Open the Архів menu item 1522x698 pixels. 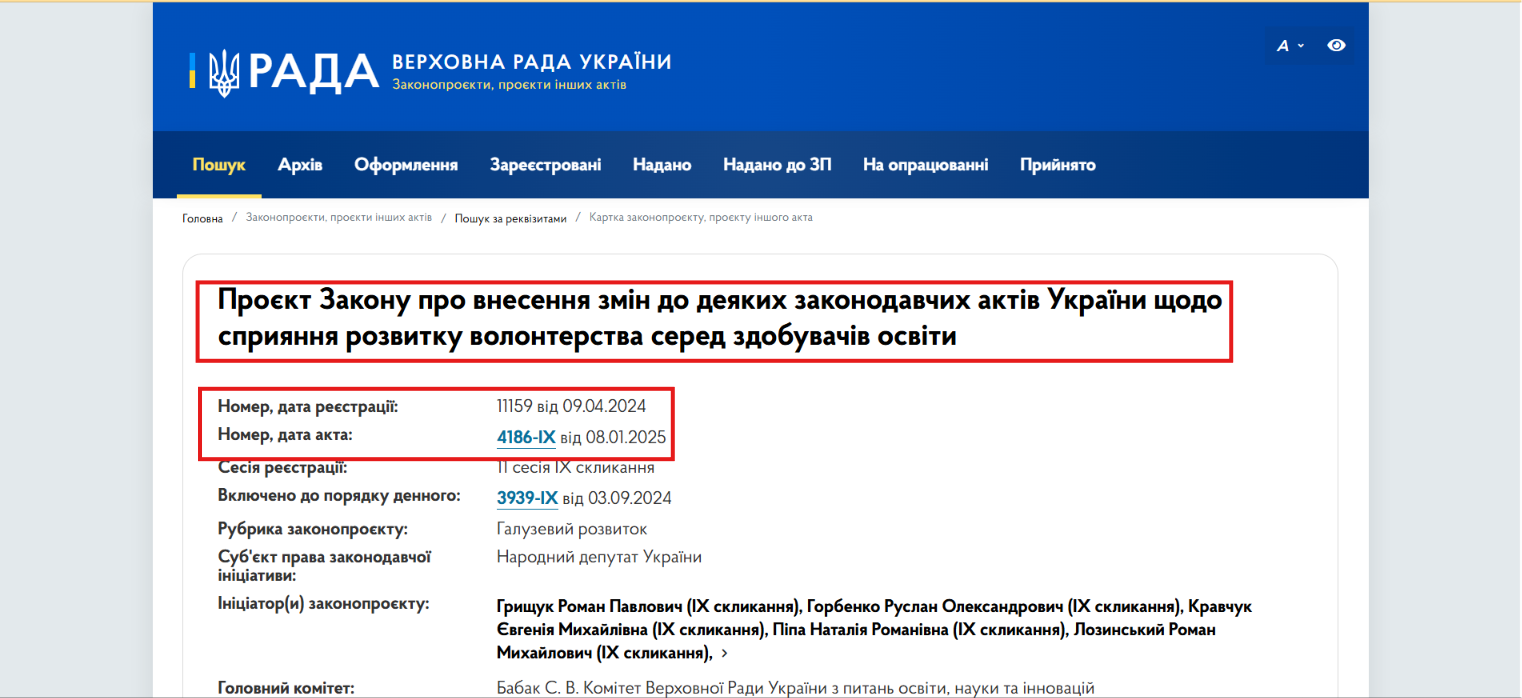[x=300, y=165]
